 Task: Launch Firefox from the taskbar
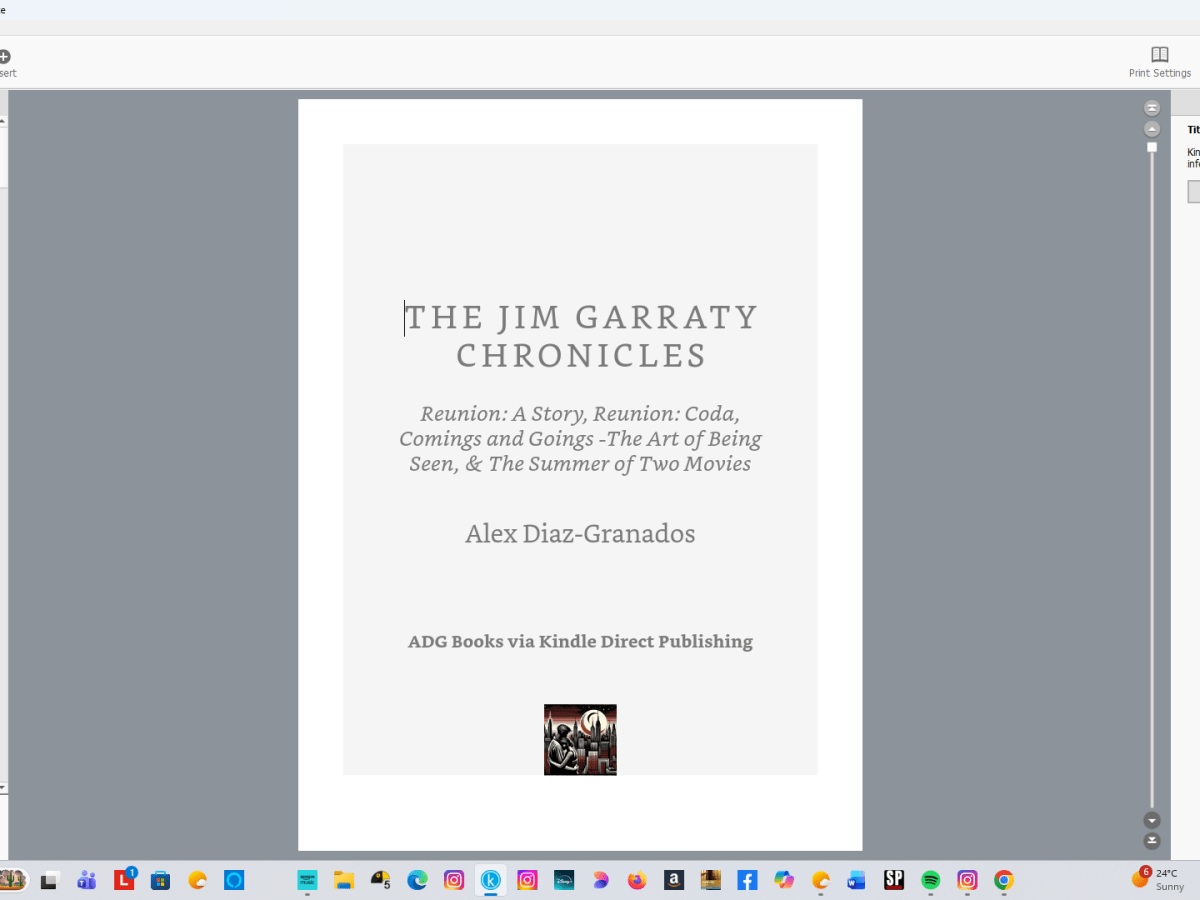coord(635,880)
